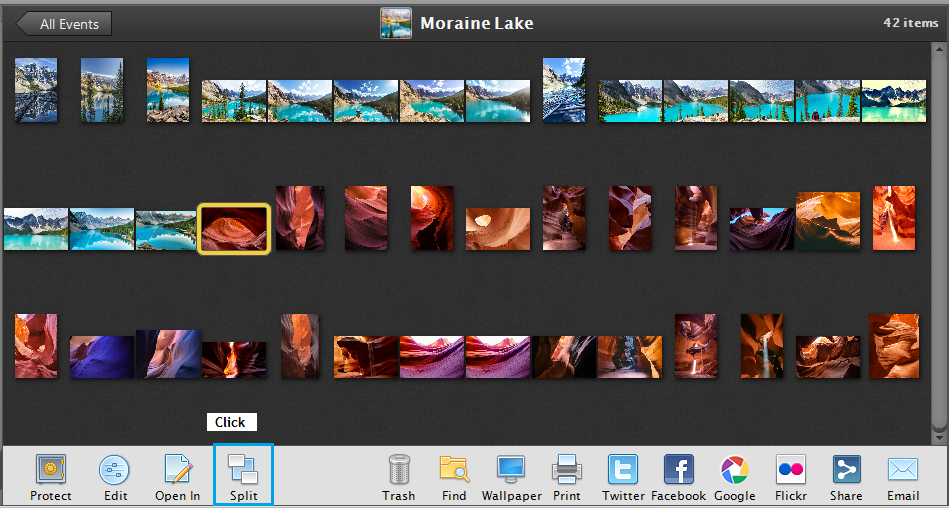
Task: Go back to All Events
Action: point(64,24)
